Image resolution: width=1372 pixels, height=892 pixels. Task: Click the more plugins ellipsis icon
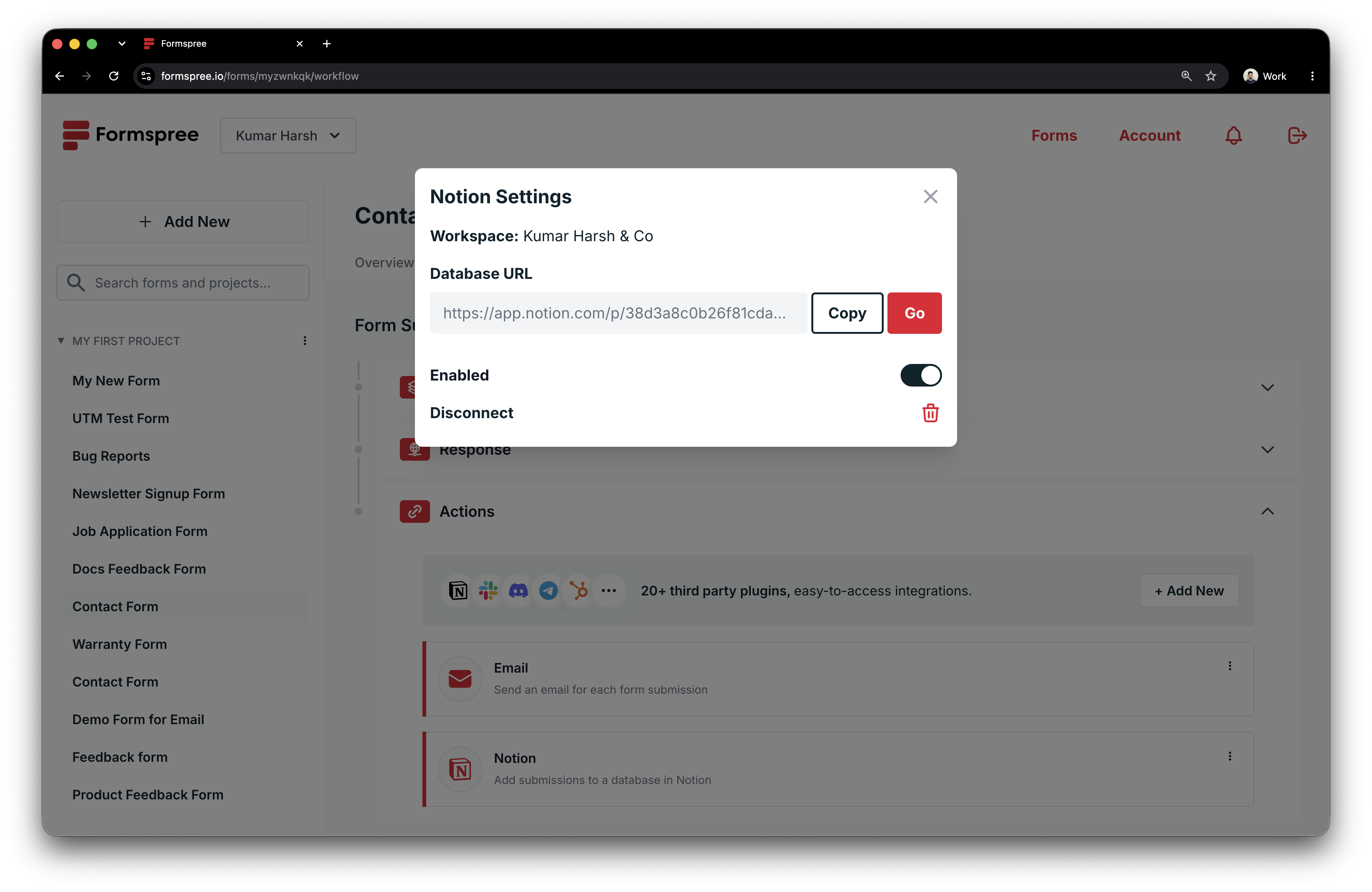[x=608, y=591]
